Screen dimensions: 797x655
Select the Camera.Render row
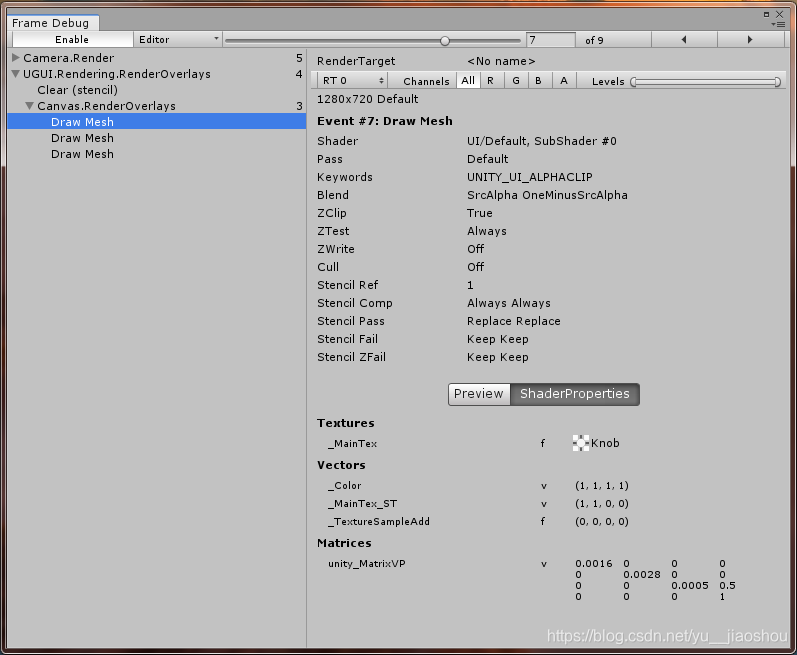[157, 57]
